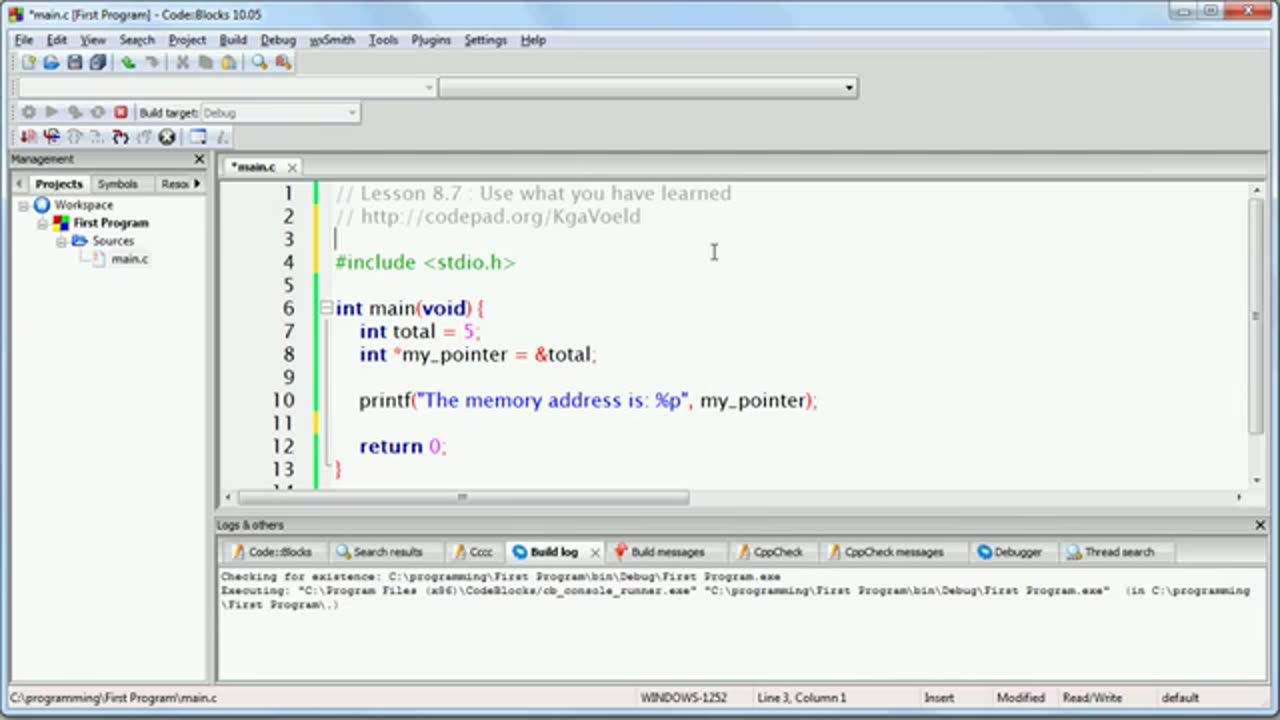1280x720 pixels.
Task: Save the current file using the floppy icon
Action: click(x=74, y=62)
